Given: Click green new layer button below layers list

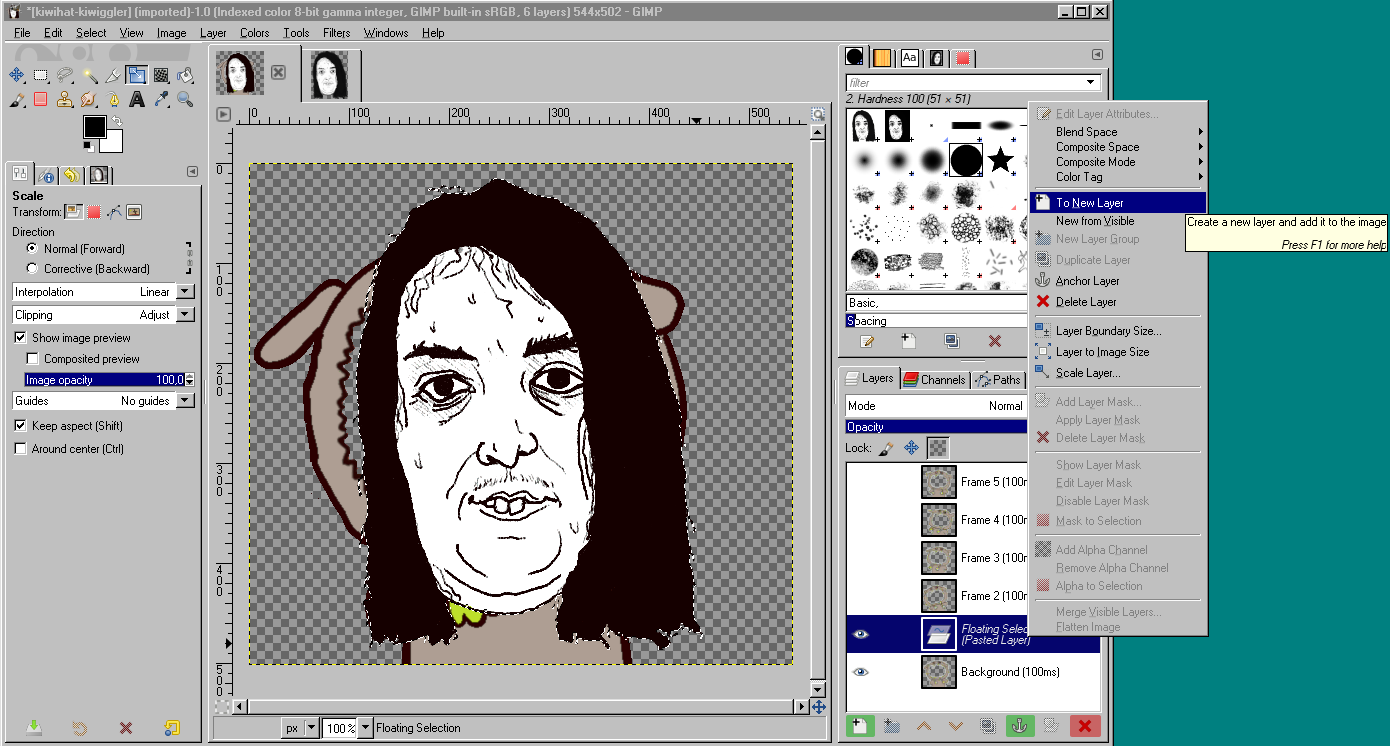Looking at the screenshot, I should 859,727.
